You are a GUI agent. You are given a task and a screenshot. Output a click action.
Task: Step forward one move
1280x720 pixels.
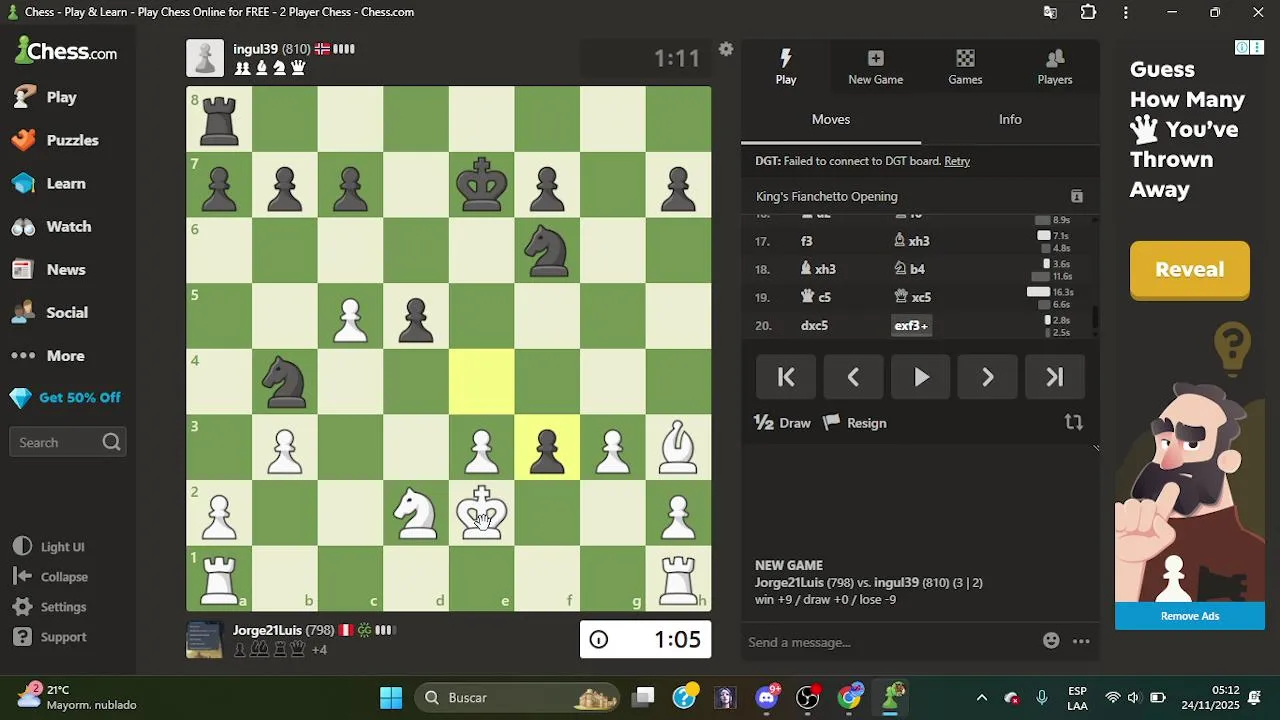[x=988, y=377]
